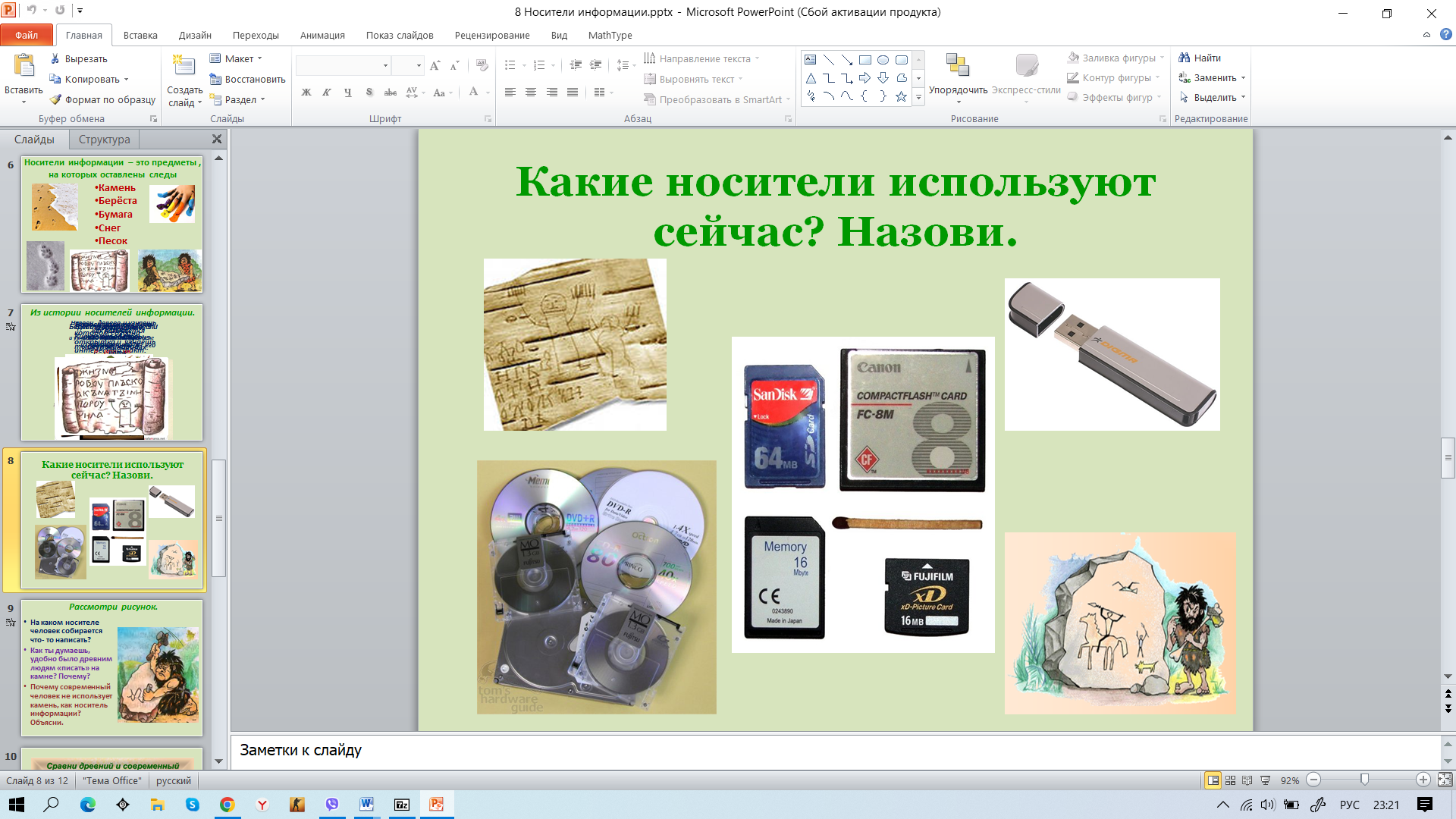1456x819 pixels.
Task: Select the isosceles triangle shape
Action: [x=811, y=78]
